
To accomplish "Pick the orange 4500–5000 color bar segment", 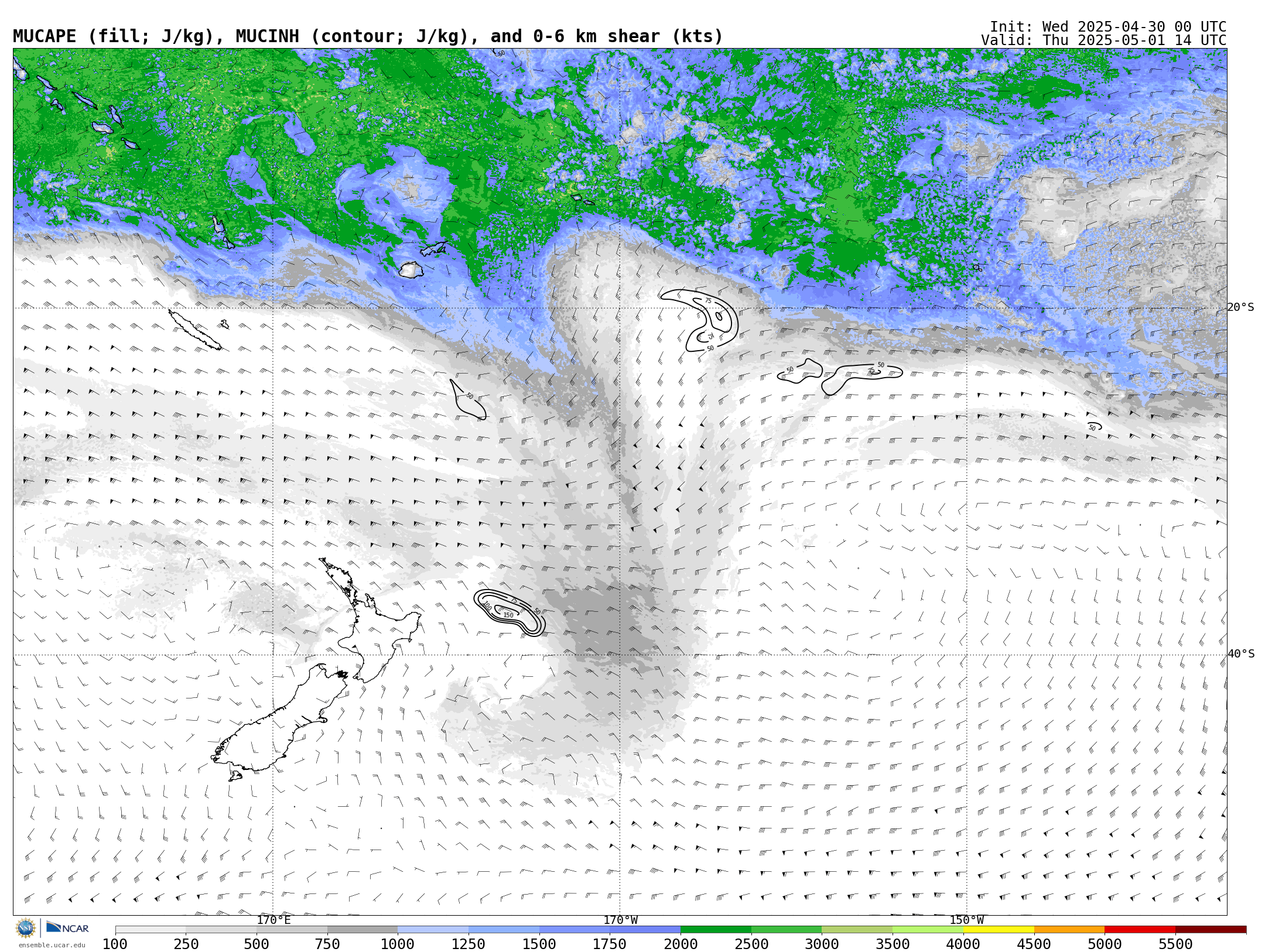I will click(x=1069, y=929).
